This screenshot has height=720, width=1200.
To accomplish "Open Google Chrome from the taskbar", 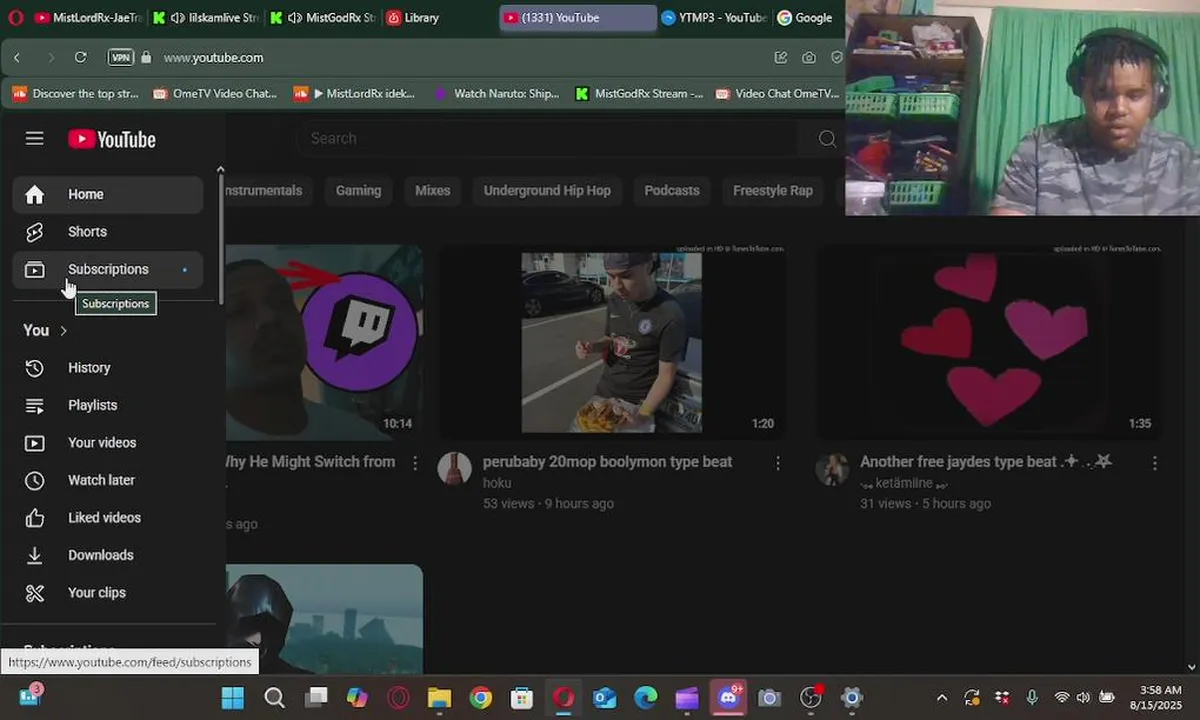I will point(481,698).
